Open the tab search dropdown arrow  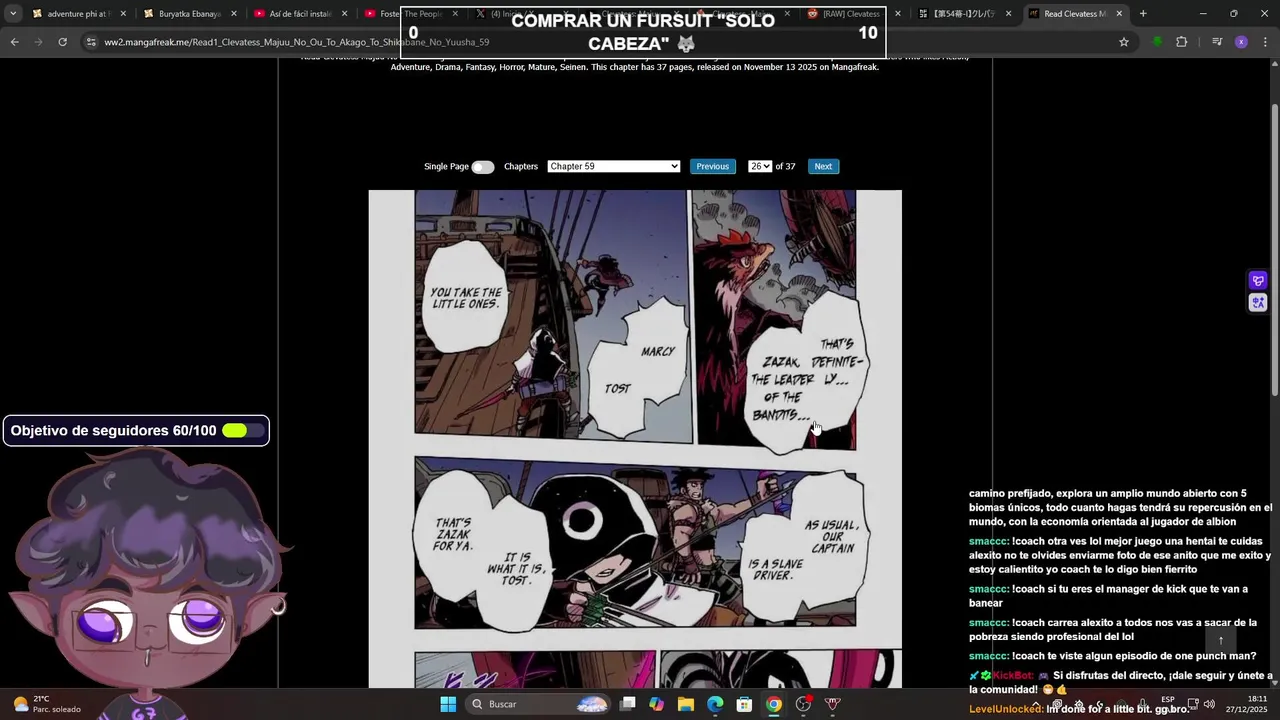[x=13, y=14]
